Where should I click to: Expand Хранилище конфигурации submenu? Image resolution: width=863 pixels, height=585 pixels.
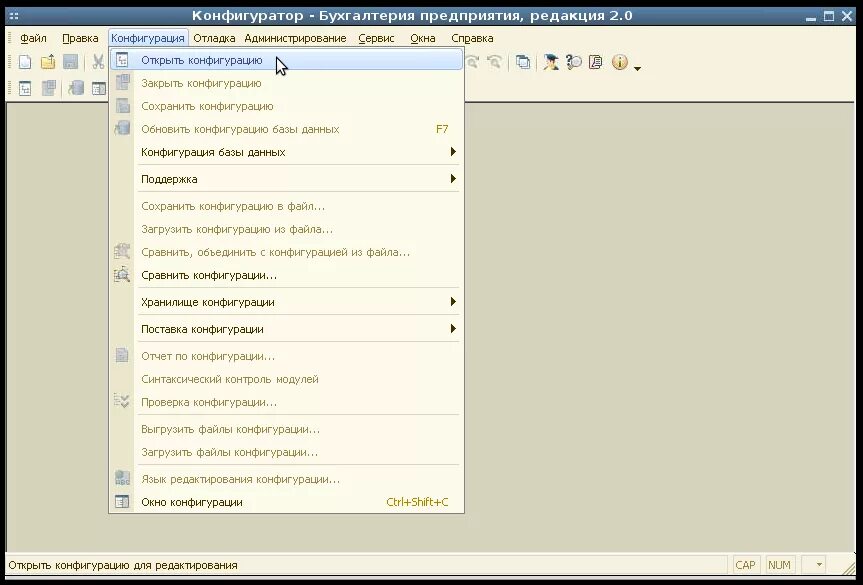[x=286, y=302]
